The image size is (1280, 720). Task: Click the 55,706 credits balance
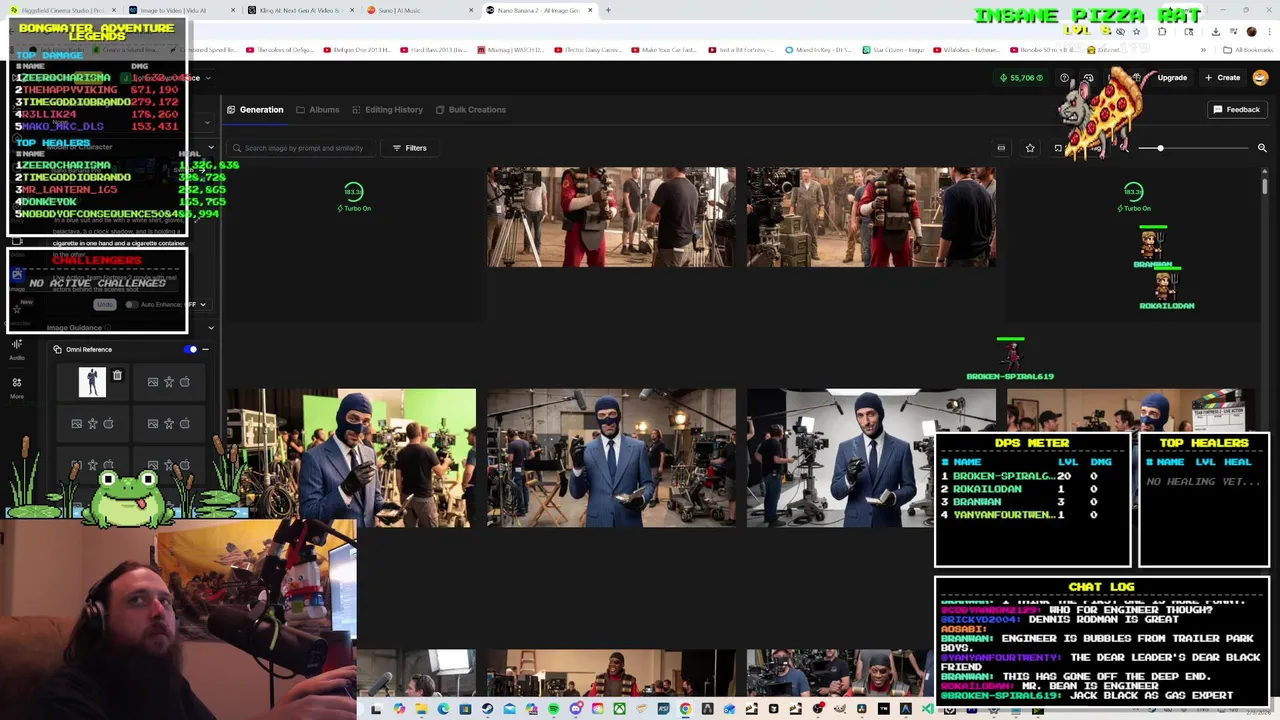click(1021, 78)
